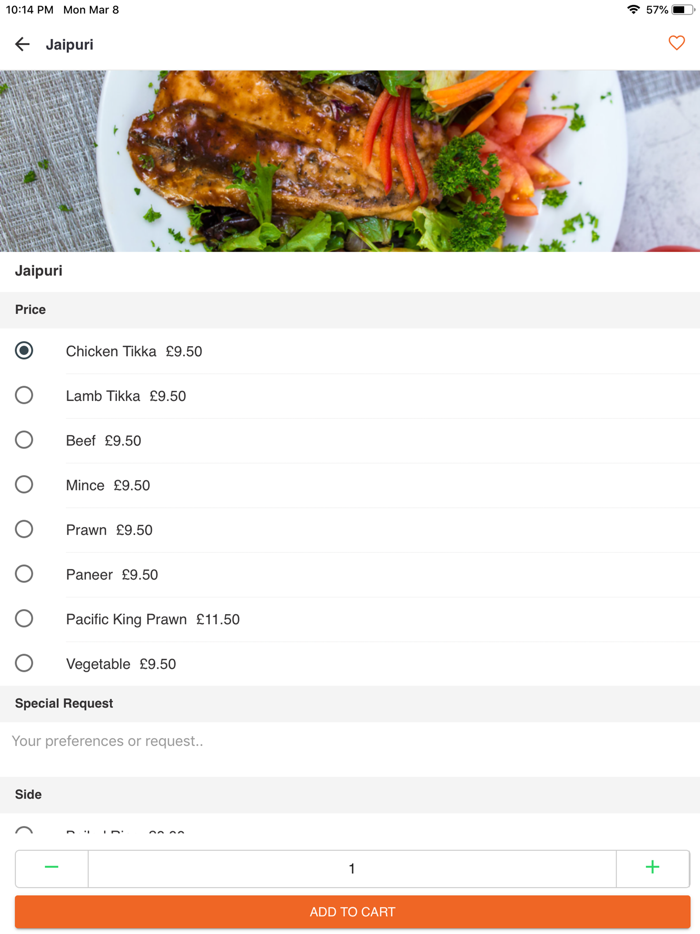Tap the battery indicator icon
The height and width of the screenshot is (934, 700).
(x=683, y=10)
